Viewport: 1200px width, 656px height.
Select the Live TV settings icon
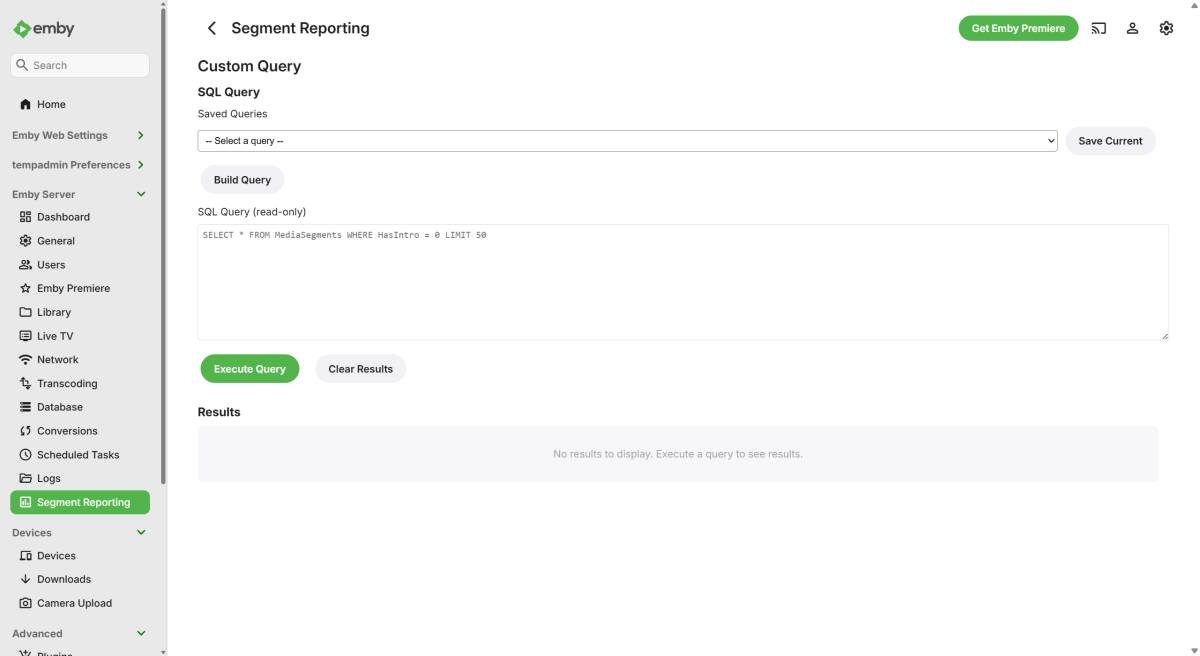24,335
